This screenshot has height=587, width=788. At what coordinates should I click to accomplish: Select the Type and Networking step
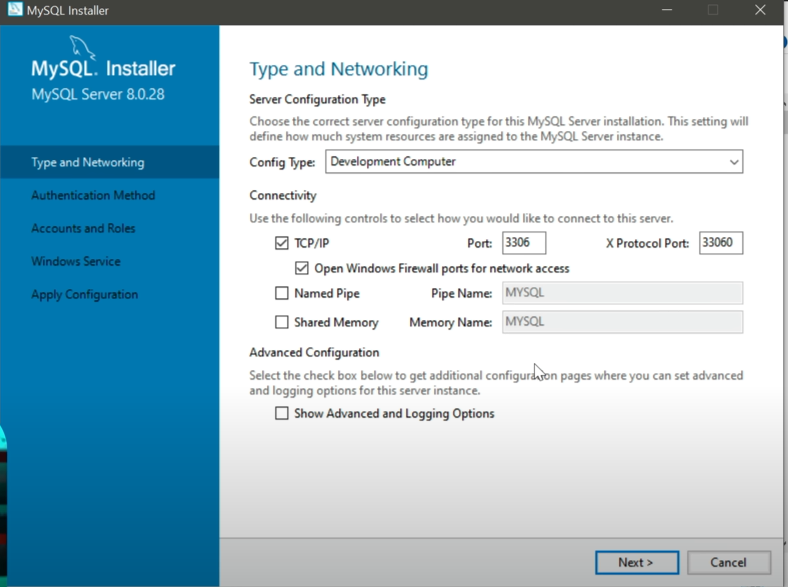tap(110, 162)
